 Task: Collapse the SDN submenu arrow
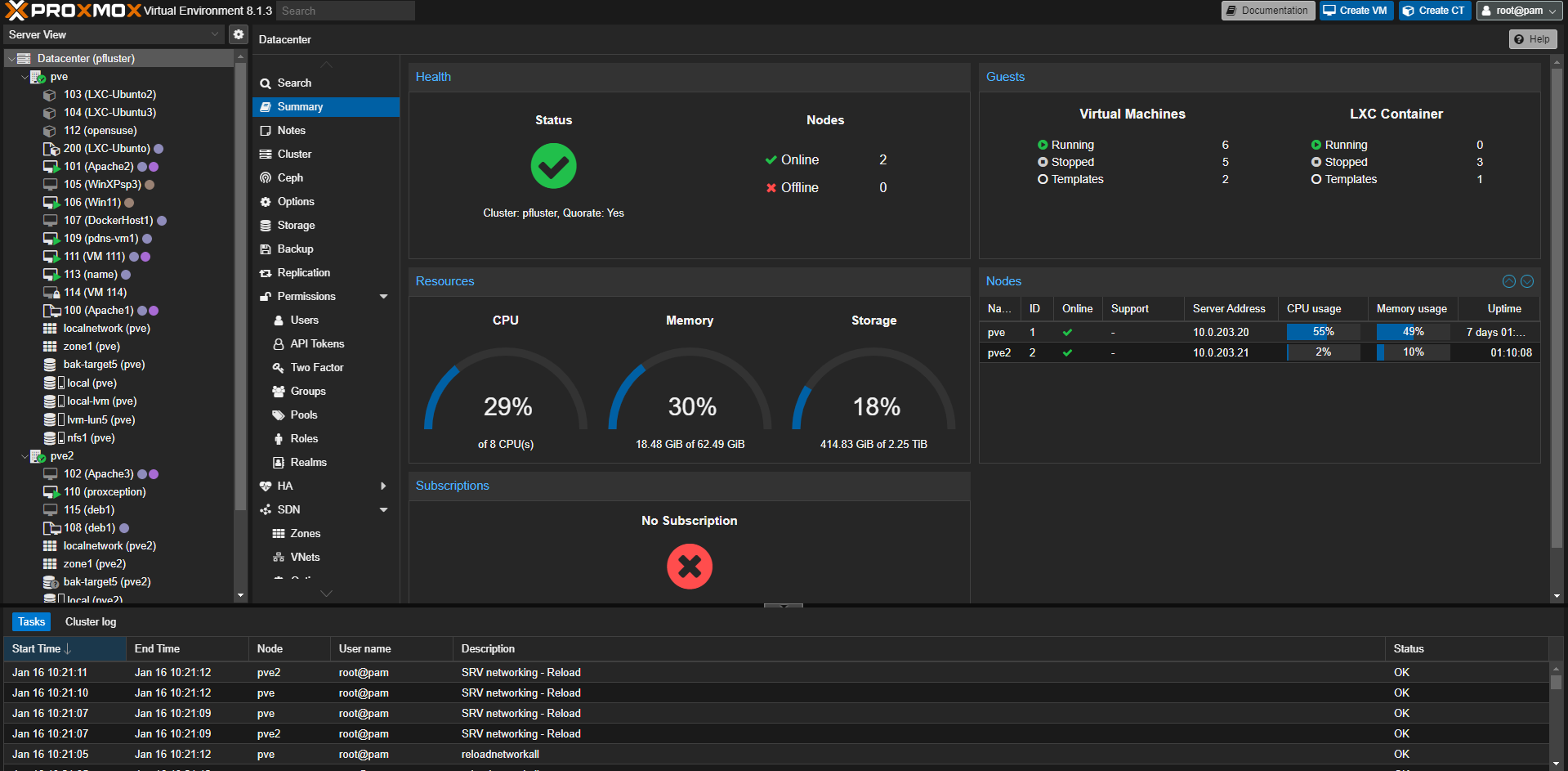tap(384, 510)
